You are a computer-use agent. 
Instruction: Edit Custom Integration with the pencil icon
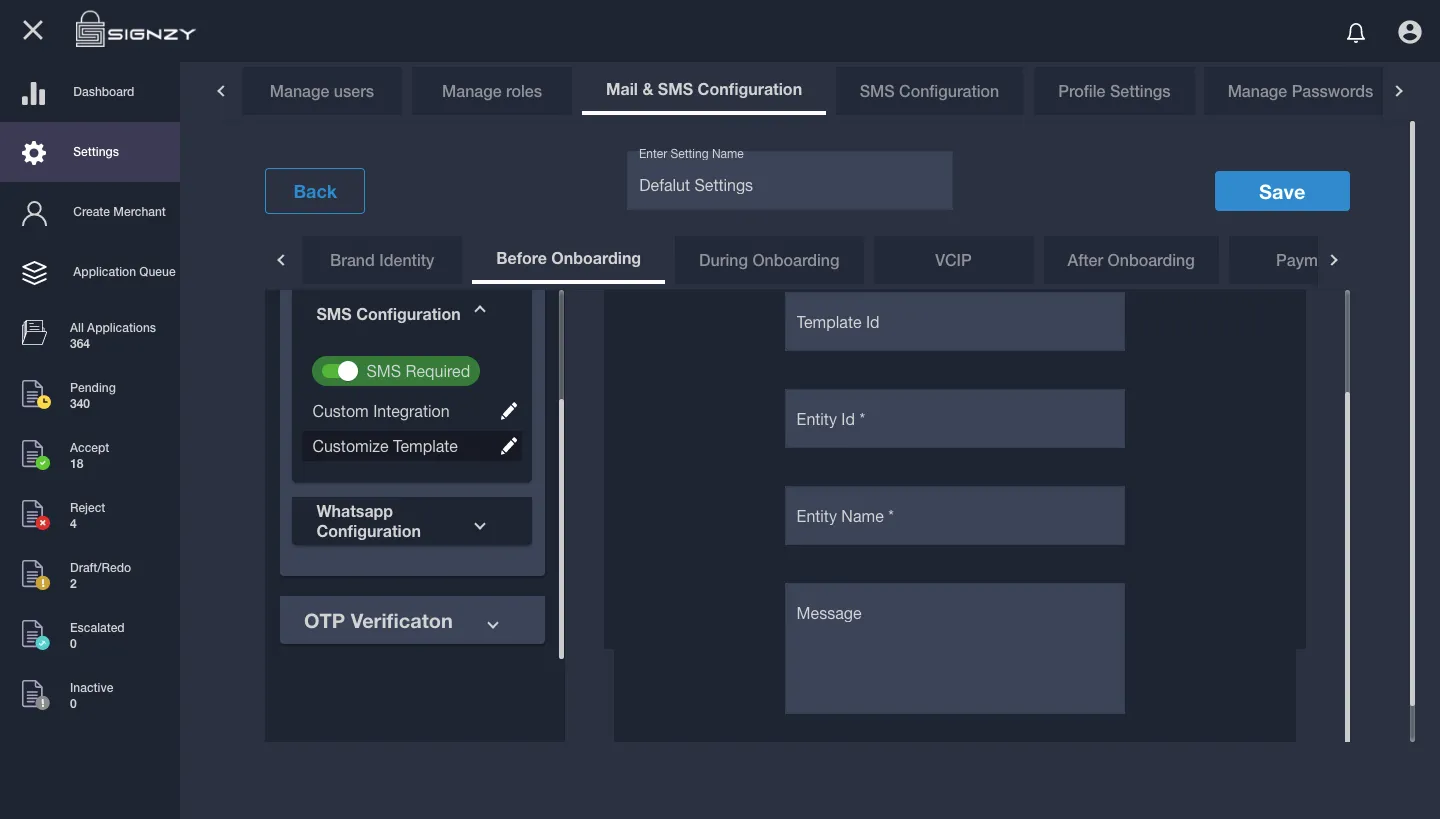pyautogui.click(x=509, y=411)
